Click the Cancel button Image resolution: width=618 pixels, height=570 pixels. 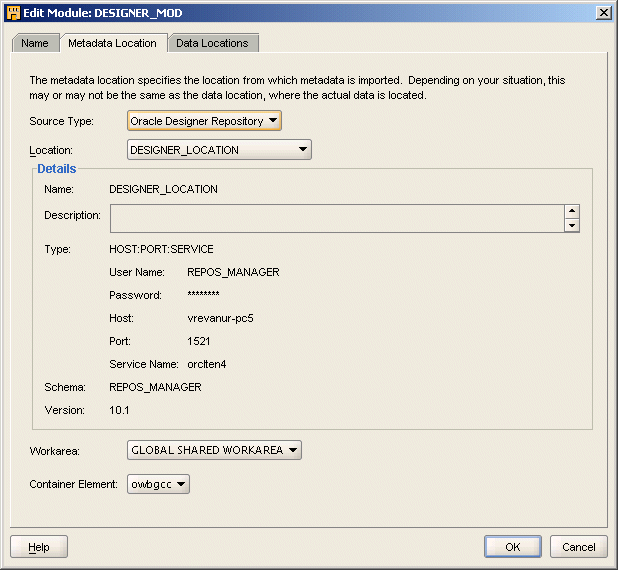(579, 547)
